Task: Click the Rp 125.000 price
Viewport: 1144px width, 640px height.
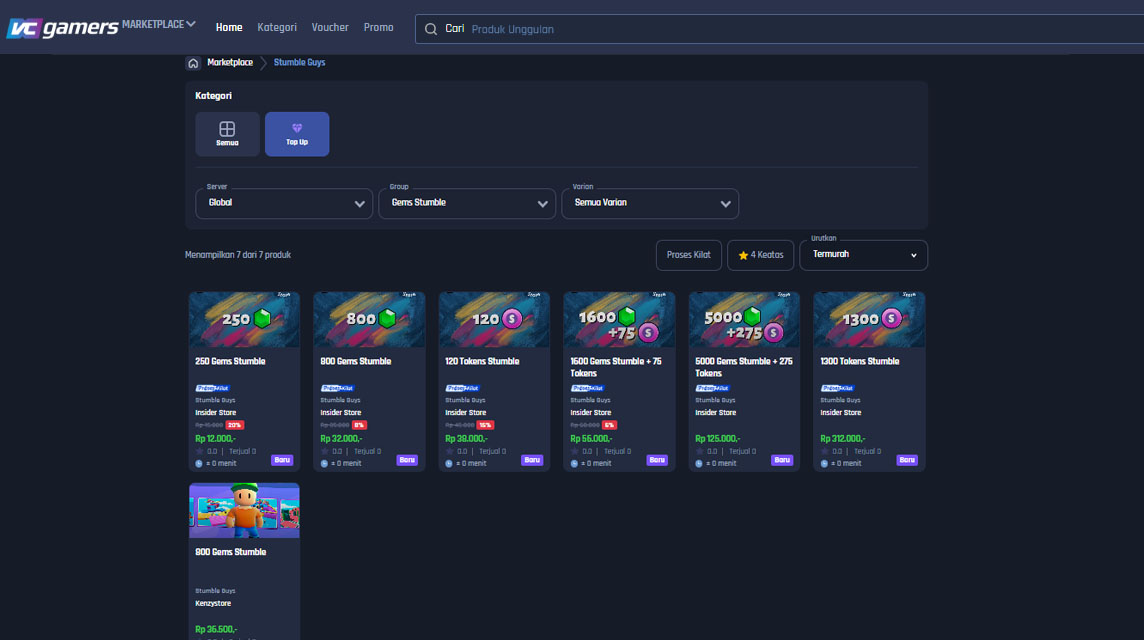Action: click(717, 439)
